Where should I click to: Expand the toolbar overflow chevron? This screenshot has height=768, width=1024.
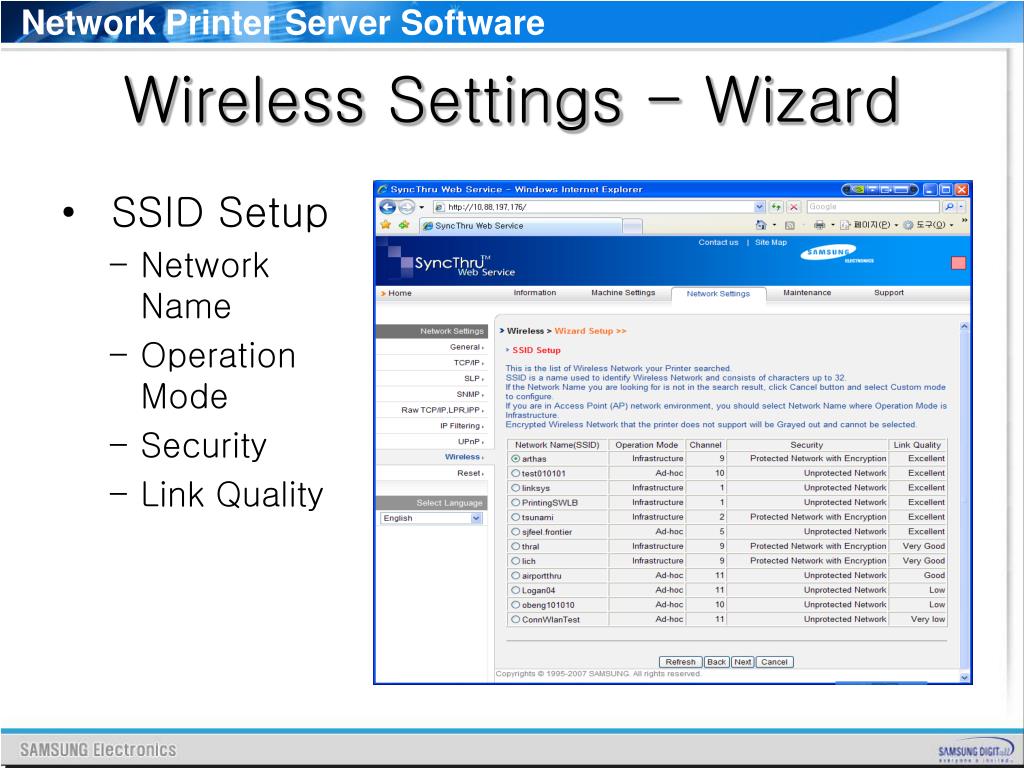point(964,222)
